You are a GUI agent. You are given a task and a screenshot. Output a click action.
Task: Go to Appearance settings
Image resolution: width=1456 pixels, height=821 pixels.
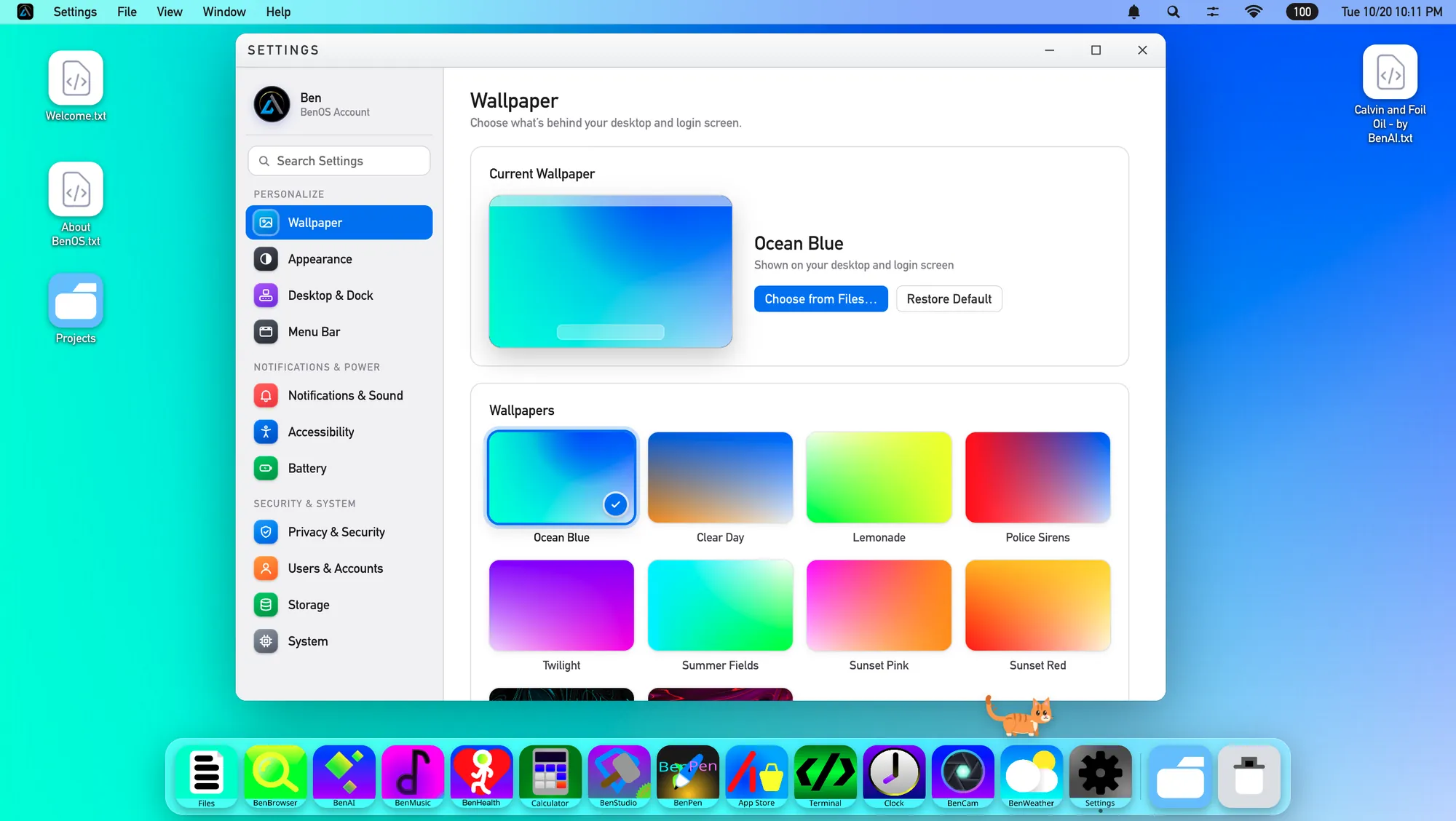click(339, 259)
